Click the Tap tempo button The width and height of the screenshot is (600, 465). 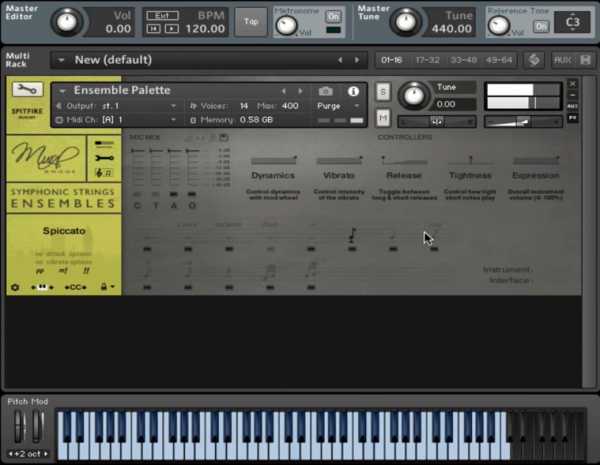point(251,21)
